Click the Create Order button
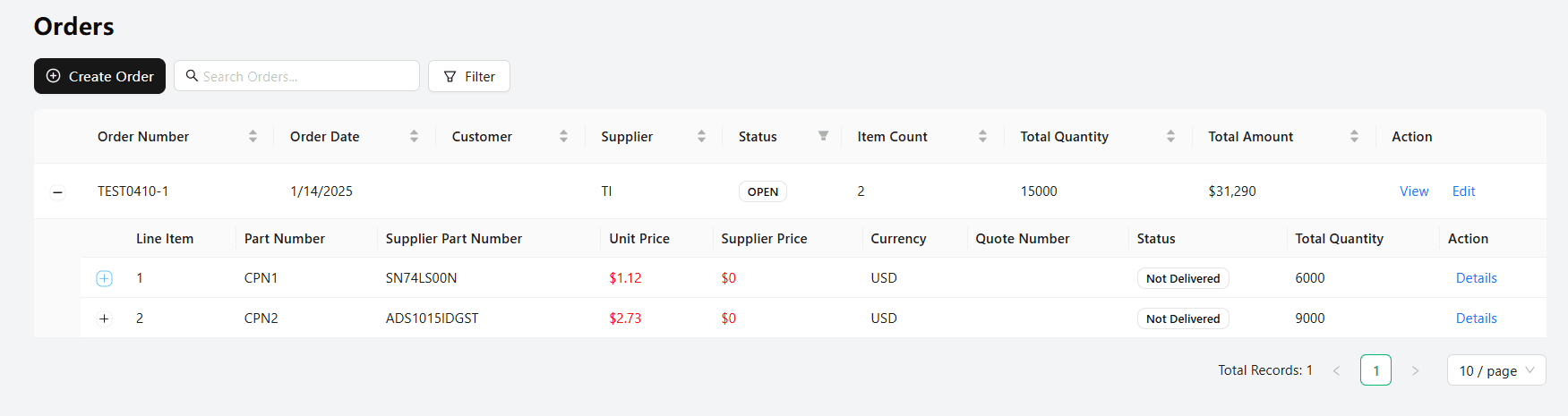 click(x=99, y=76)
